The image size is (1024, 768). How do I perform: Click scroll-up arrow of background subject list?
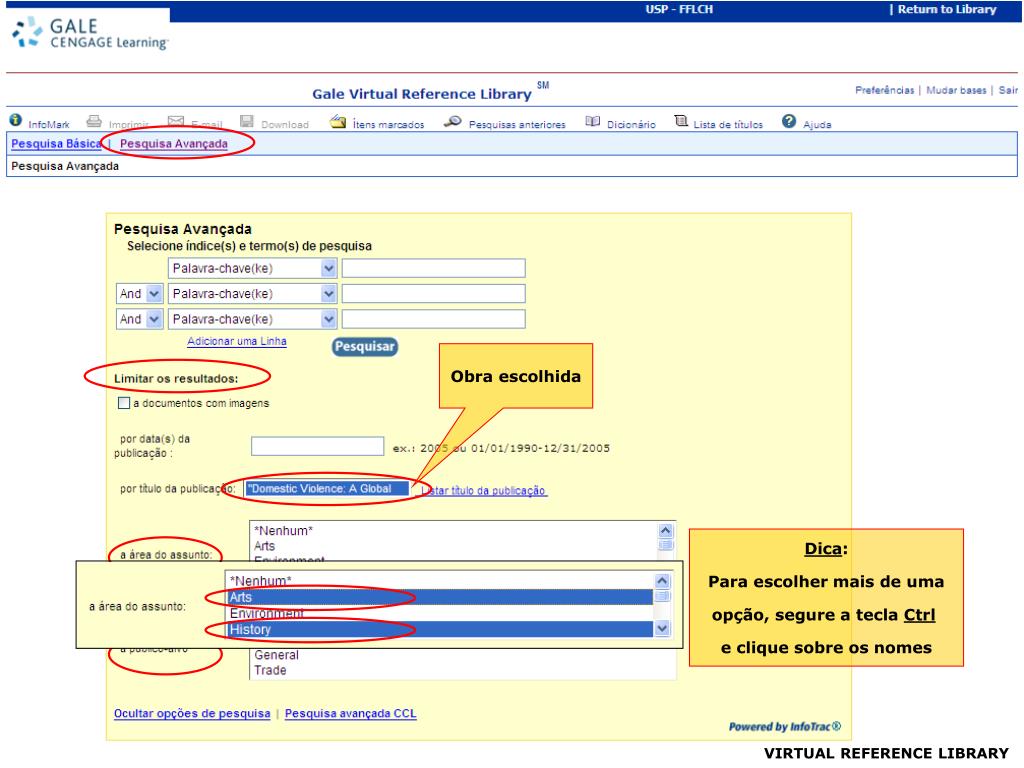665,530
